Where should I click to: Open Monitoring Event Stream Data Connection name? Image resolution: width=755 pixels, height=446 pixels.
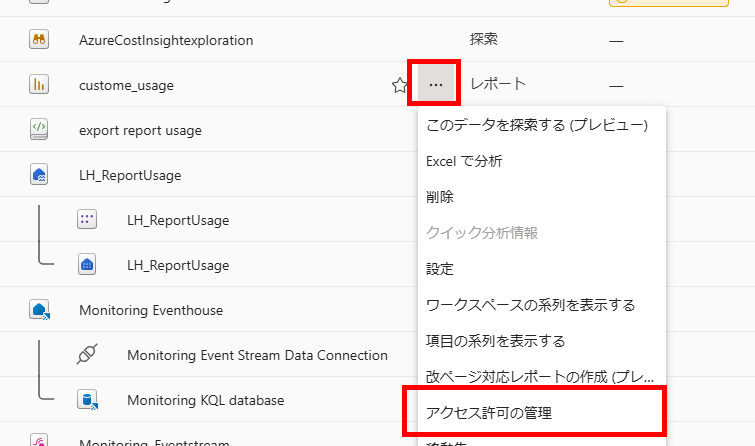[257, 355]
